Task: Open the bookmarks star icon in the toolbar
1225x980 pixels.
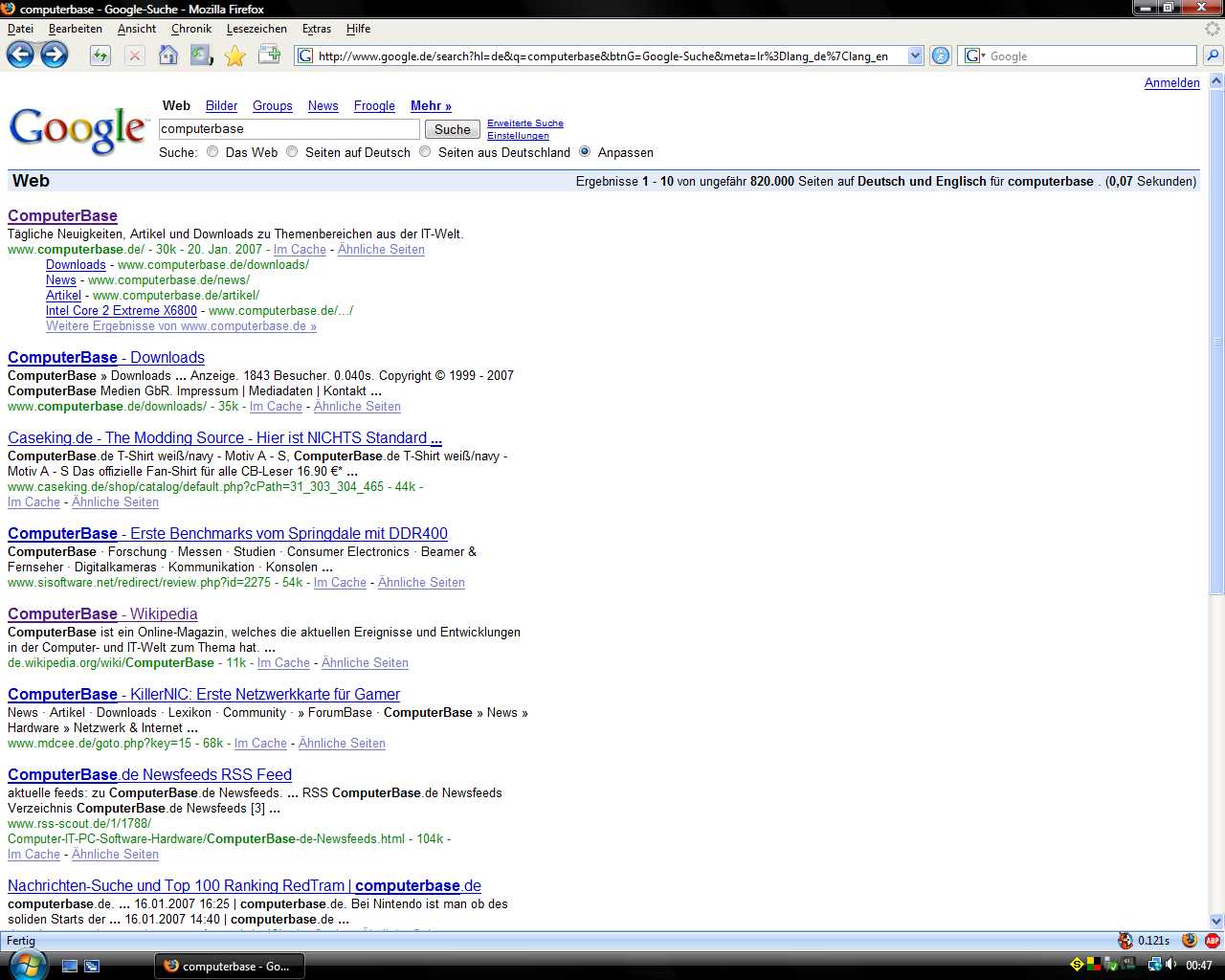Action: (234, 56)
